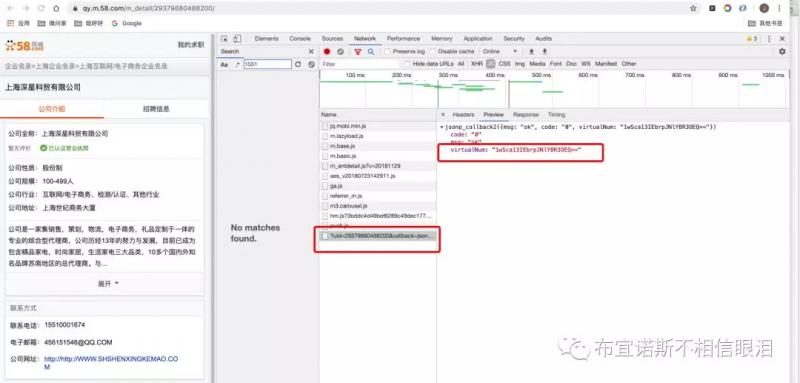Close the DevTools panel

[782, 39]
